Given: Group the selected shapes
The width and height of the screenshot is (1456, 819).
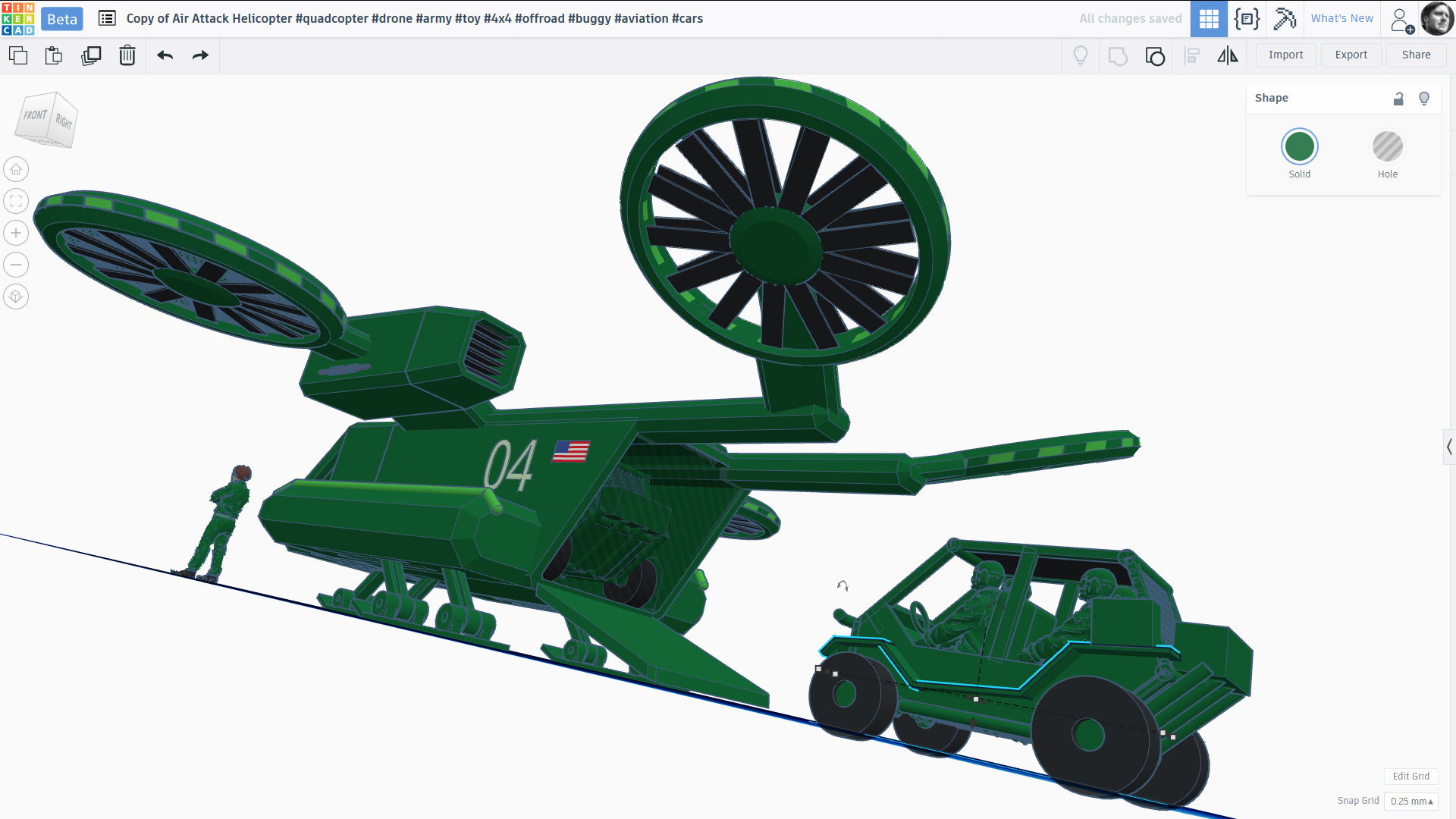Looking at the screenshot, I should [x=1118, y=55].
